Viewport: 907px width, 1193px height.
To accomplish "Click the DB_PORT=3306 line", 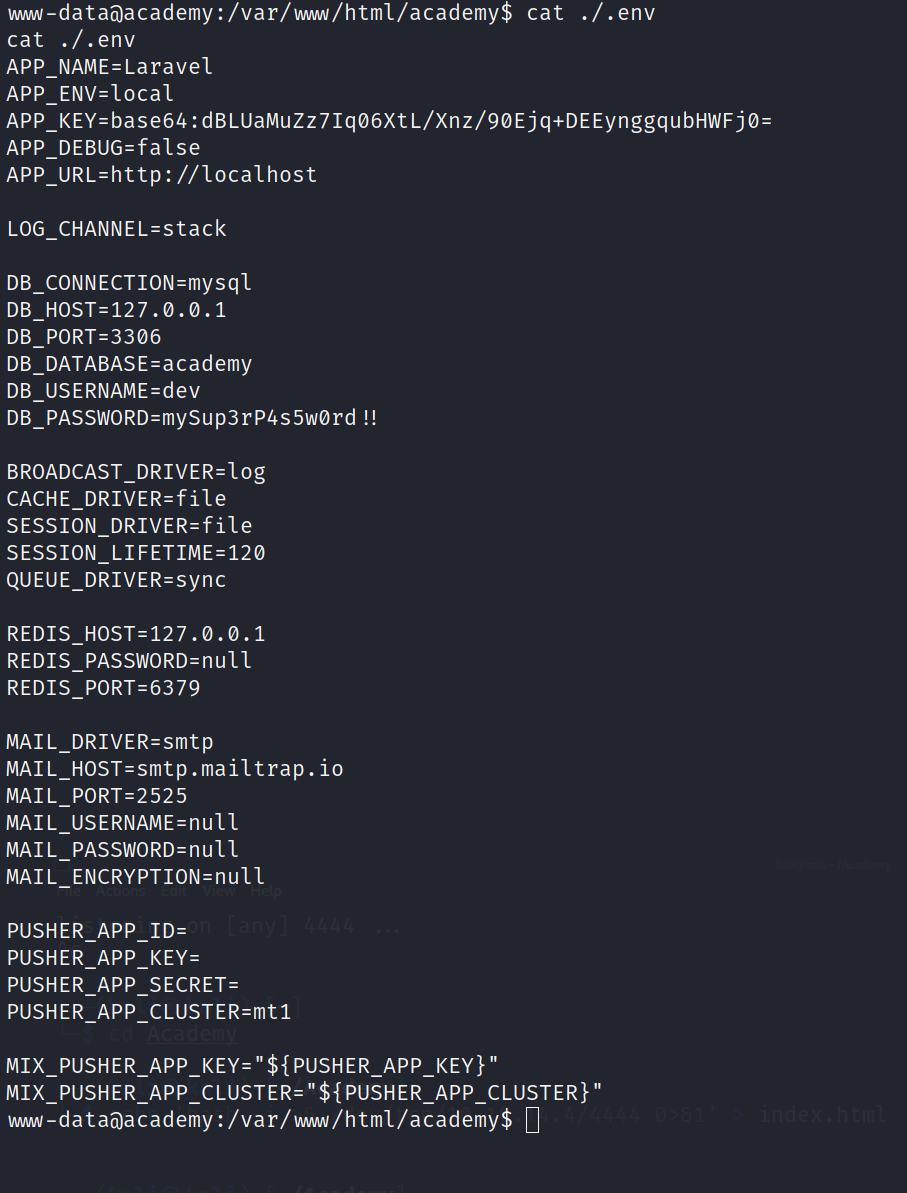I will (84, 337).
